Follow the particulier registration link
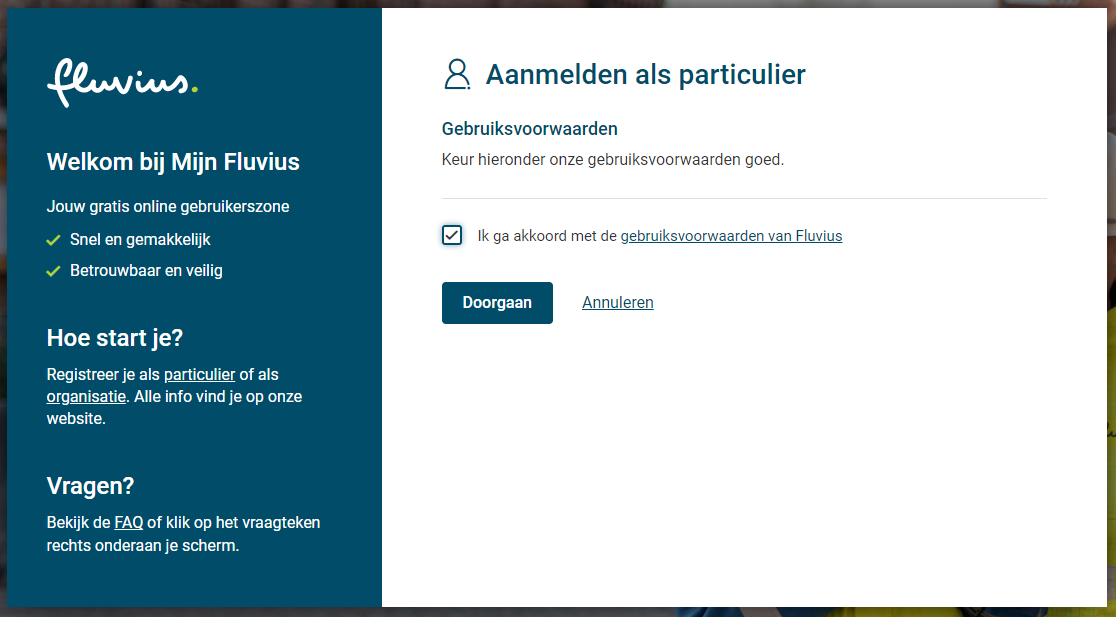1116x617 pixels. [x=199, y=374]
